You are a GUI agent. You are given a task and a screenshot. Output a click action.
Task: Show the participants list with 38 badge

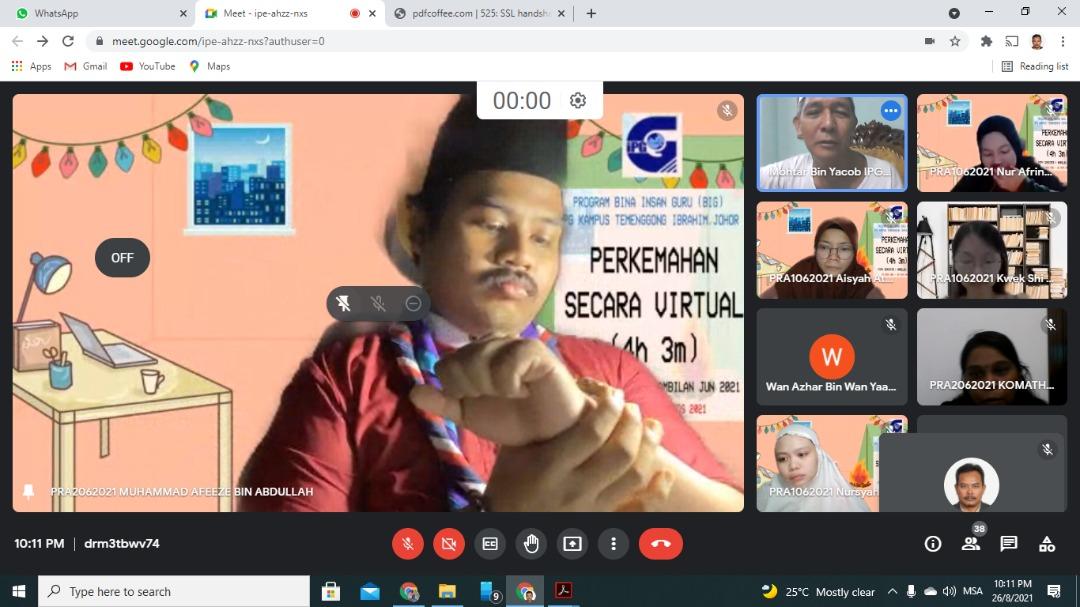pyautogui.click(x=971, y=544)
